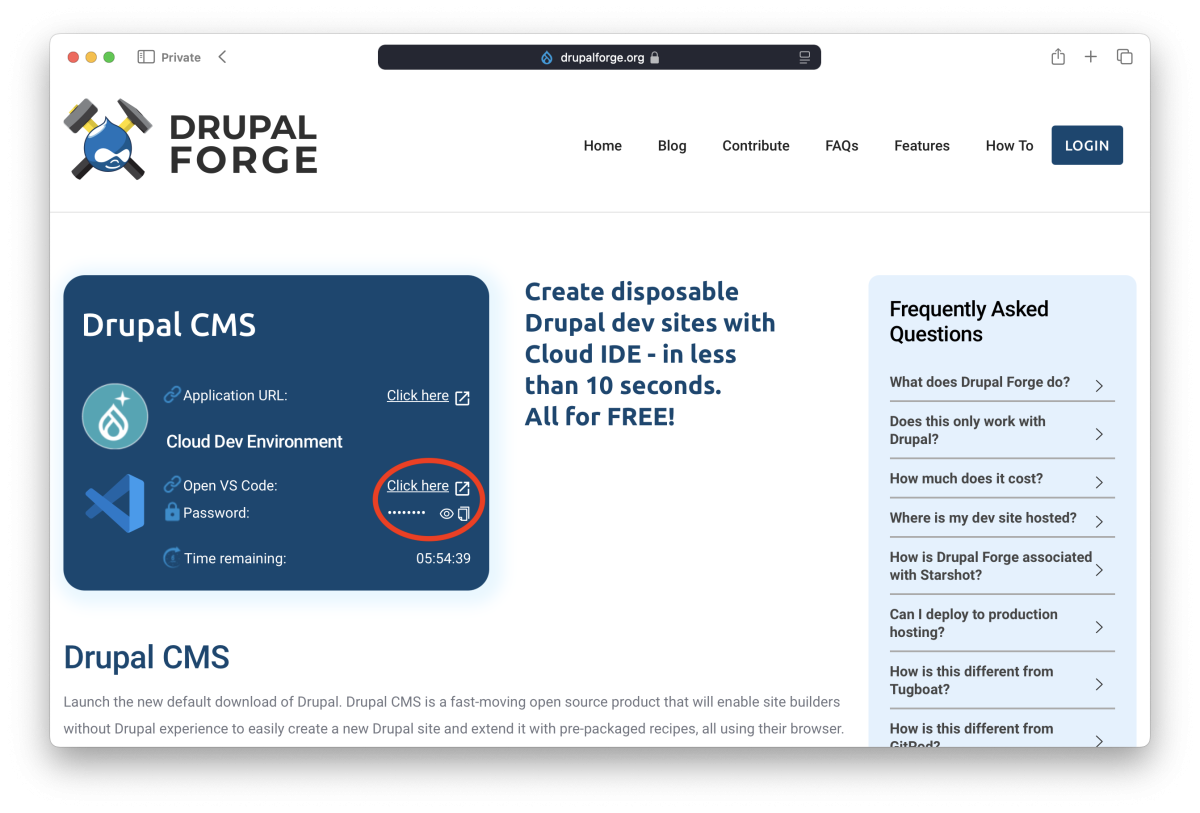Click the Private browsing label
Image resolution: width=1200 pixels, height=813 pixels.
point(181,57)
